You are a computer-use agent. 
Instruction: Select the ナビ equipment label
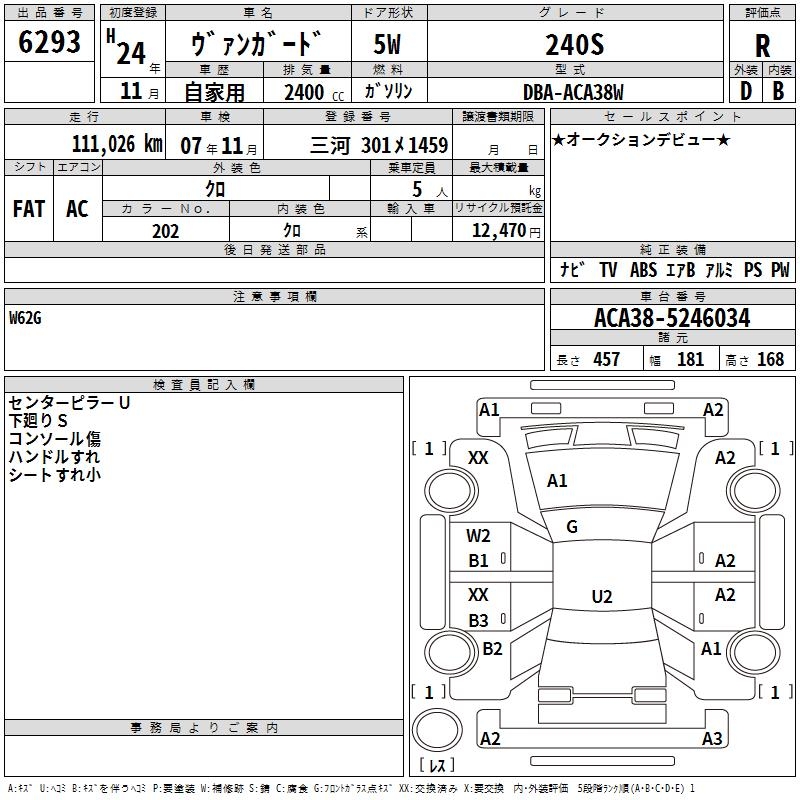tap(572, 269)
